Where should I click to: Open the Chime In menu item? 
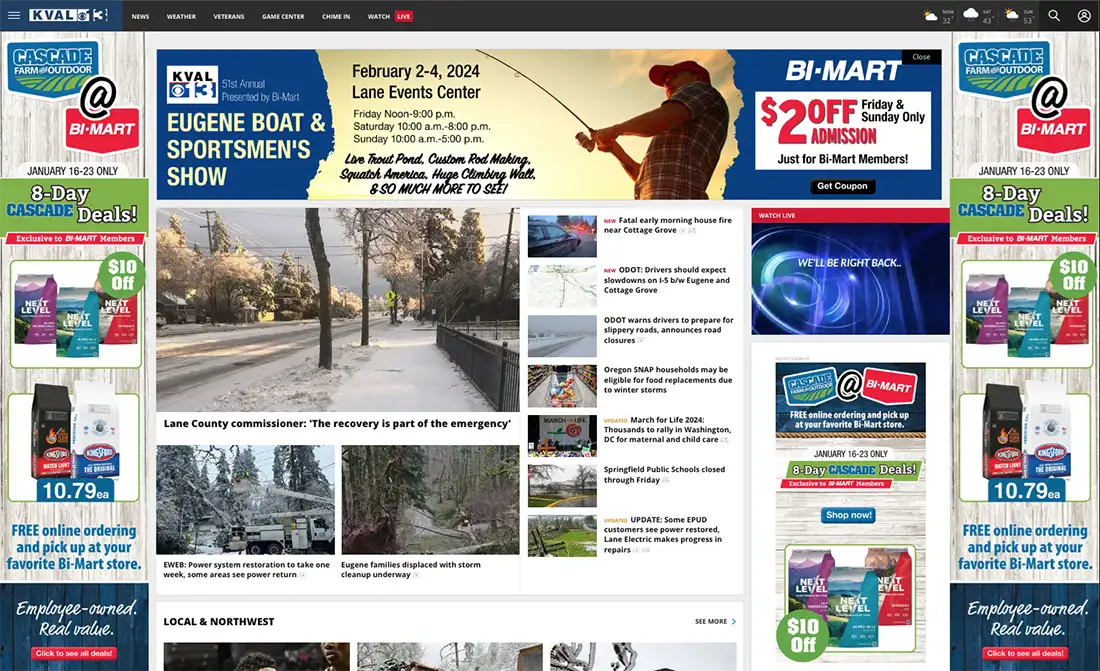coord(336,16)
